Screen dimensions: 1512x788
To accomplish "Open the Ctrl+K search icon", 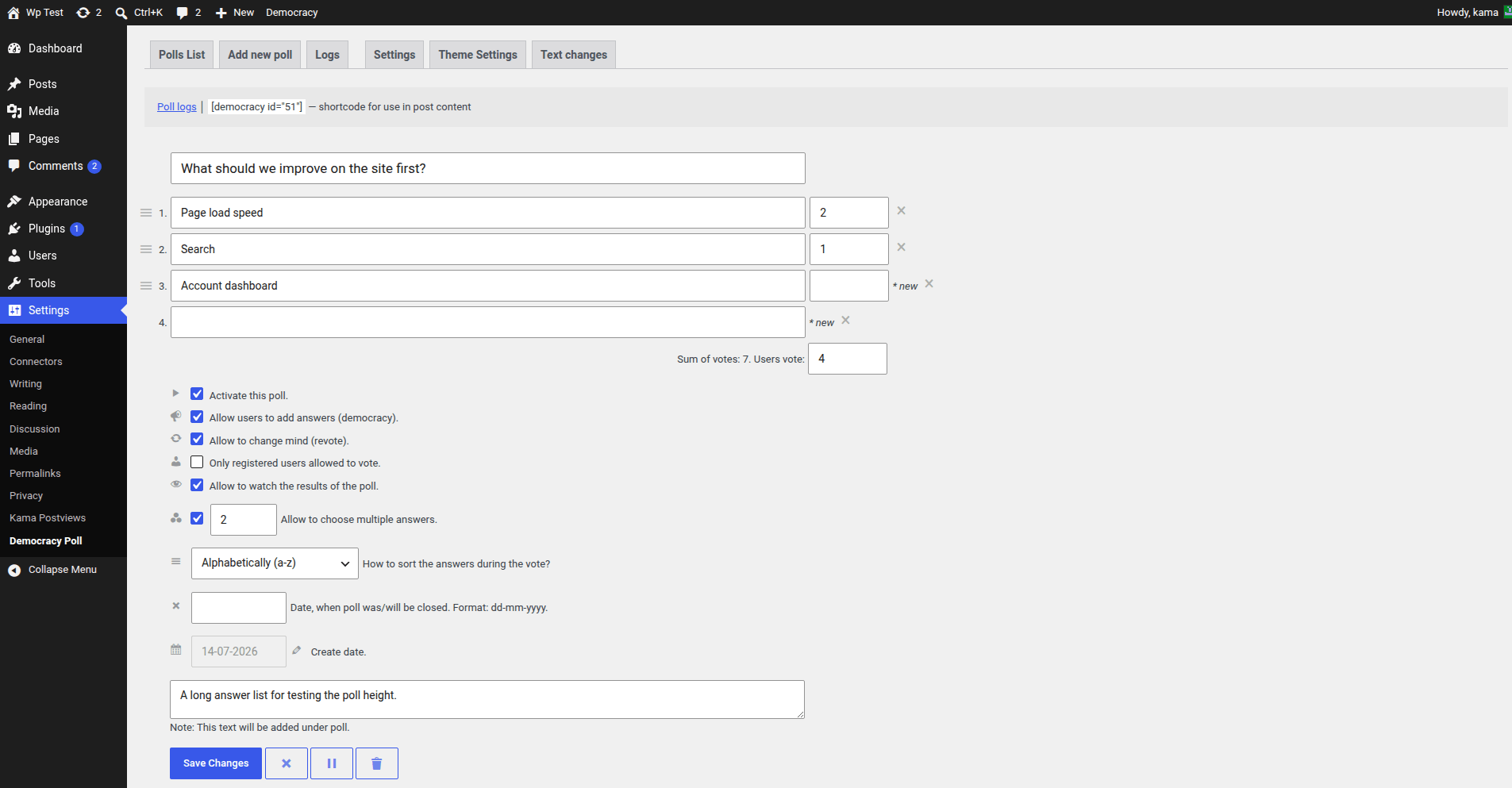I will (121, 13).
